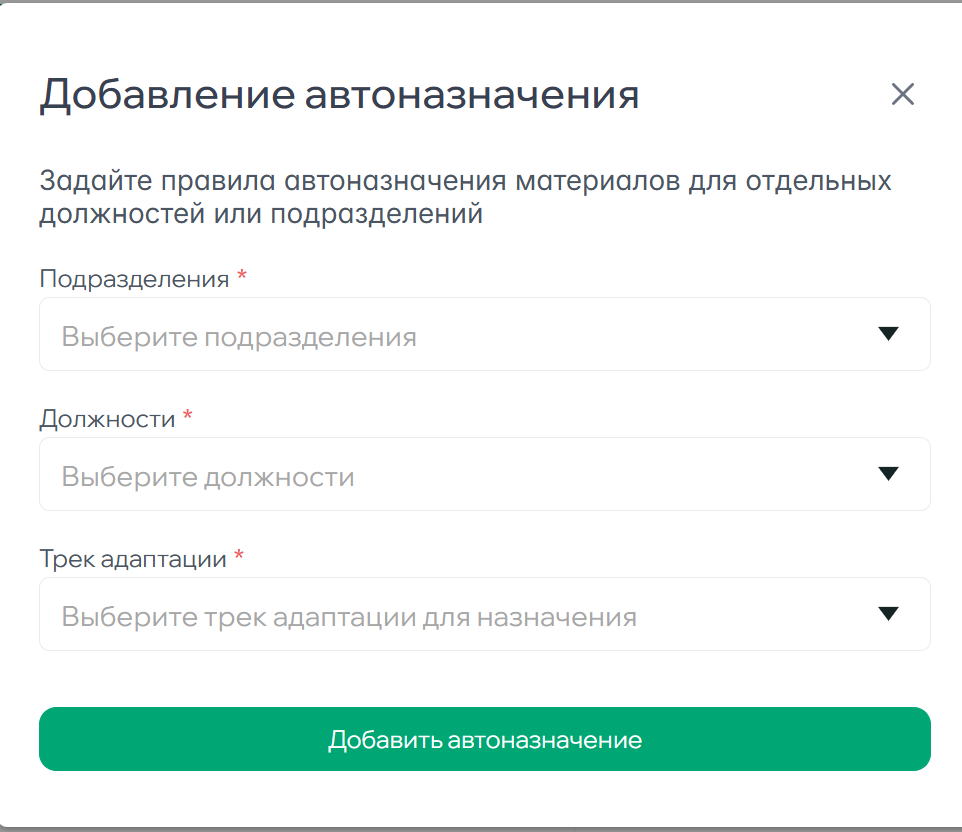The height and width of the screenshot is (832, 962).
Task: Select the Трек адаптации field label
Action: (x=133, y=559)
